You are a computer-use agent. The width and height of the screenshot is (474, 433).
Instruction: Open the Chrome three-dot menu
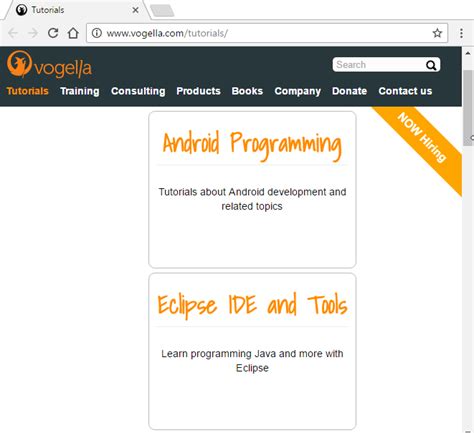coord(461,33)
